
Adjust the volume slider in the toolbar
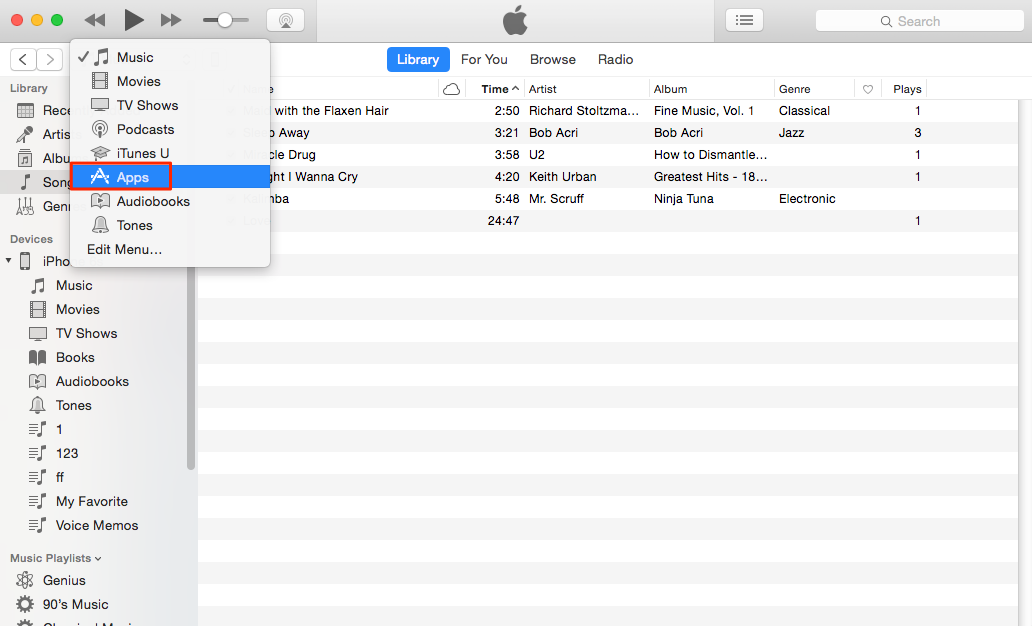(225, 20)
